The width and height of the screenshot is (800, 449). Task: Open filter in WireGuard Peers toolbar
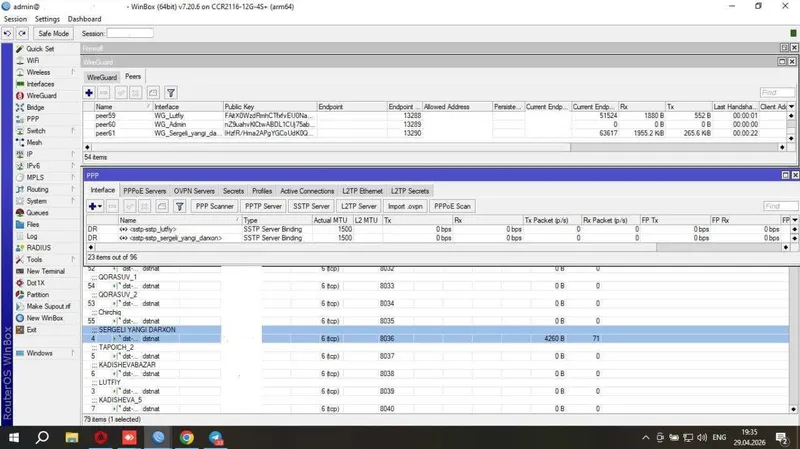click(x=171, y=93)
